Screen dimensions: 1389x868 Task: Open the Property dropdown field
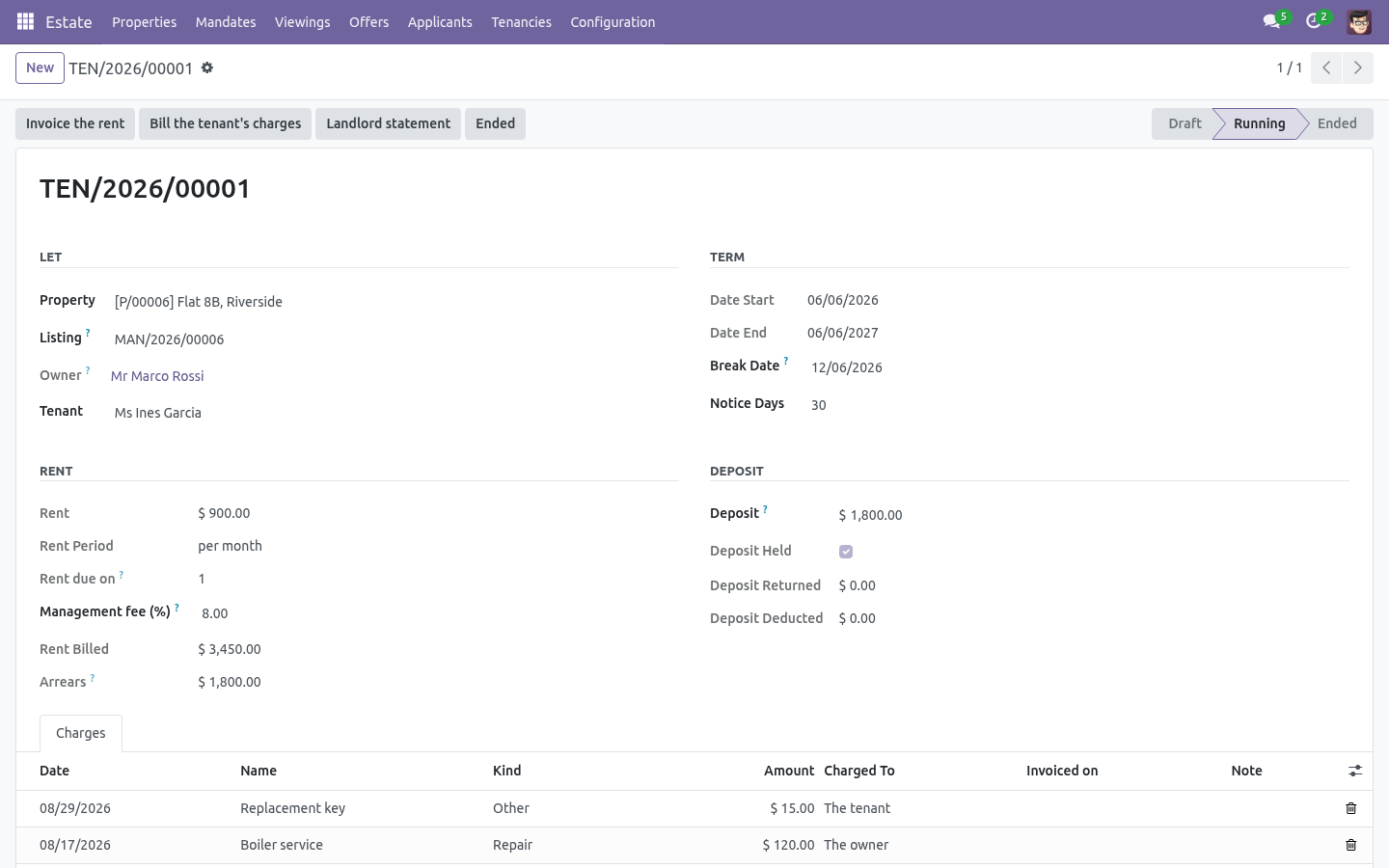pyautogui.click(x=394, y=302)
